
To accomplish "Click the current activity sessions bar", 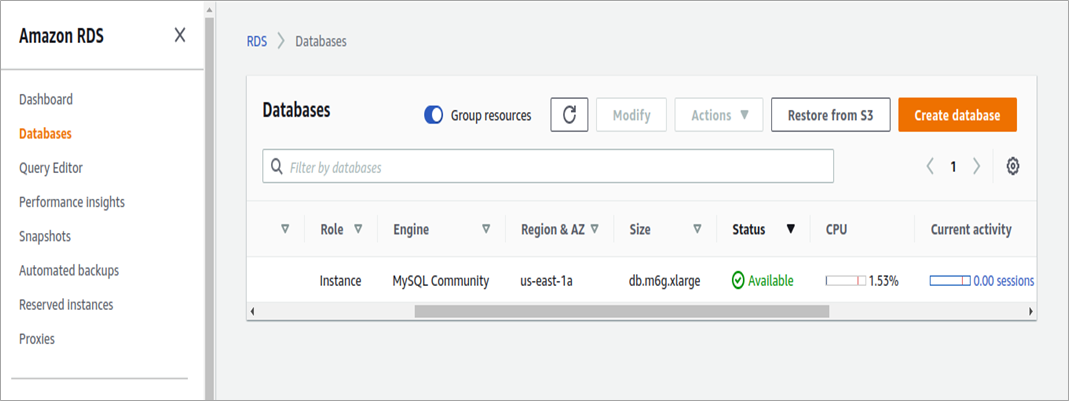I will click(x=950, y=280).
